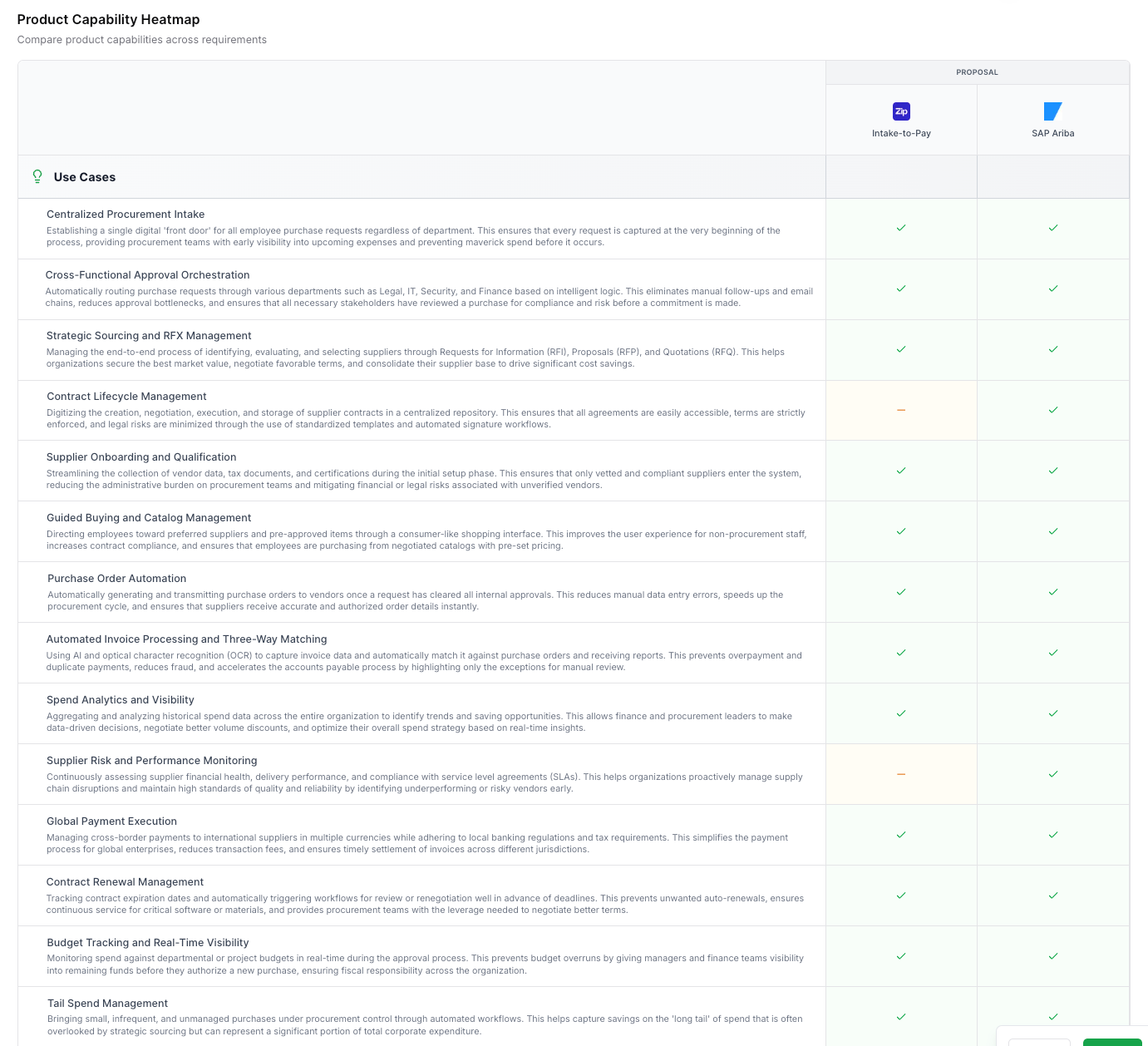Select the Use Cases section header
Image resolution: width=1148 pixels, height=1046 pixels.
[85, 177]
